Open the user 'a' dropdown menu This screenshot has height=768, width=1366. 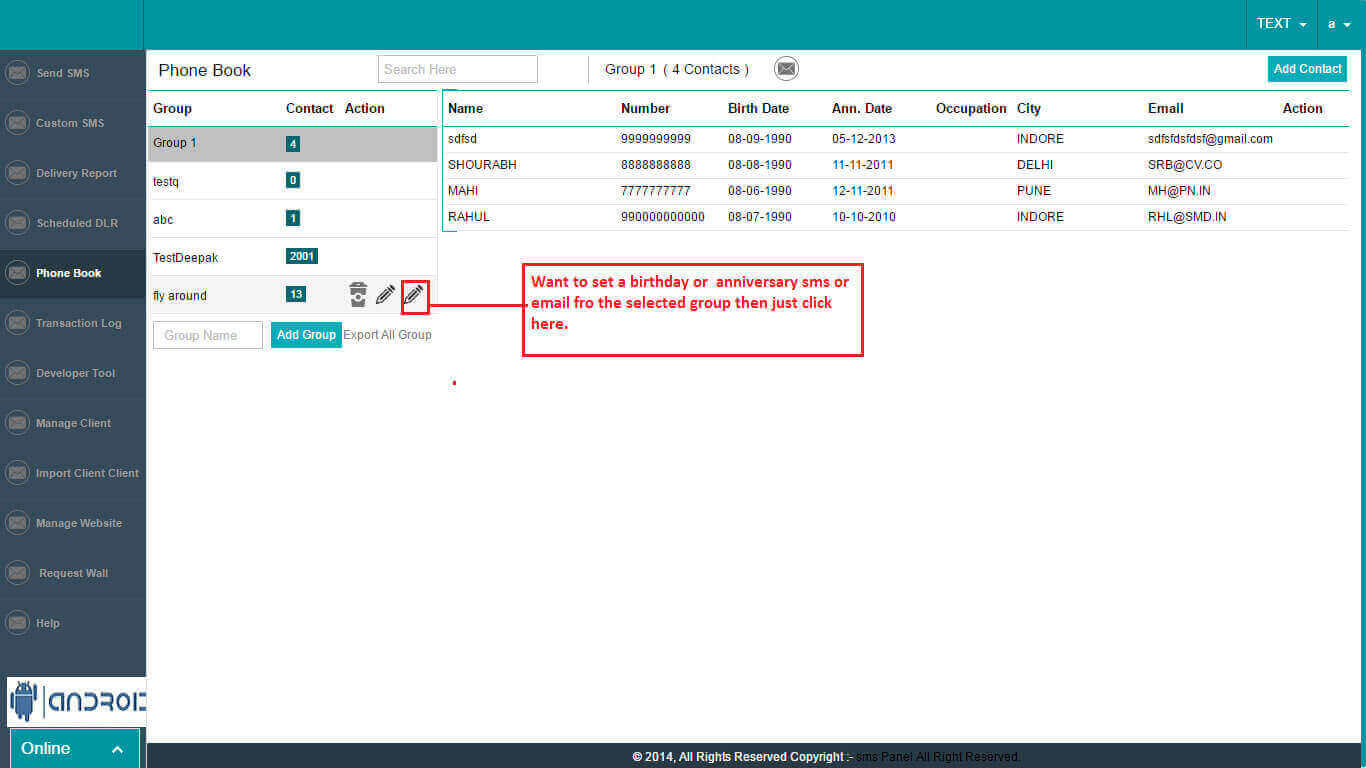click(1339, 24)
